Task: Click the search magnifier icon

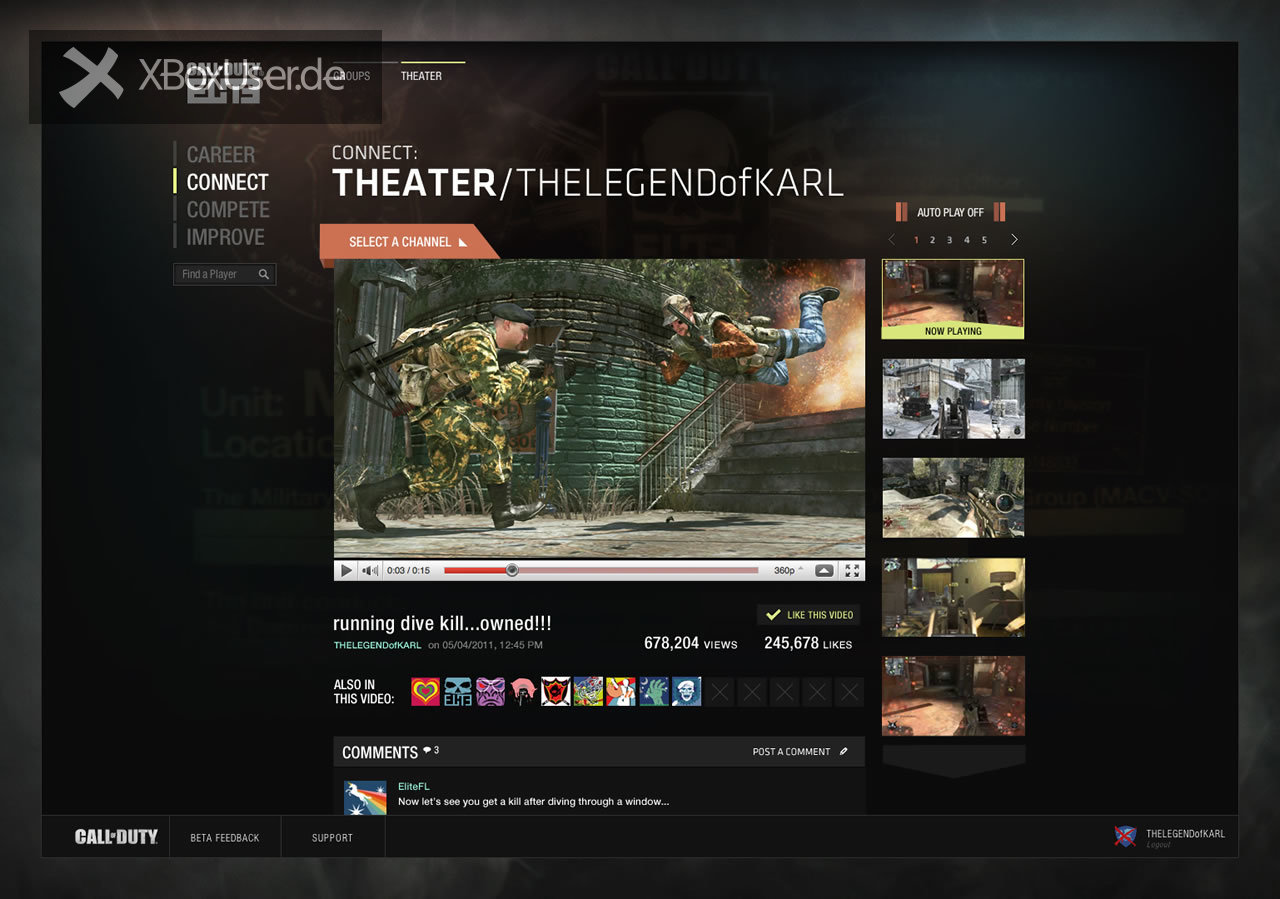Action: pos(264,274)
